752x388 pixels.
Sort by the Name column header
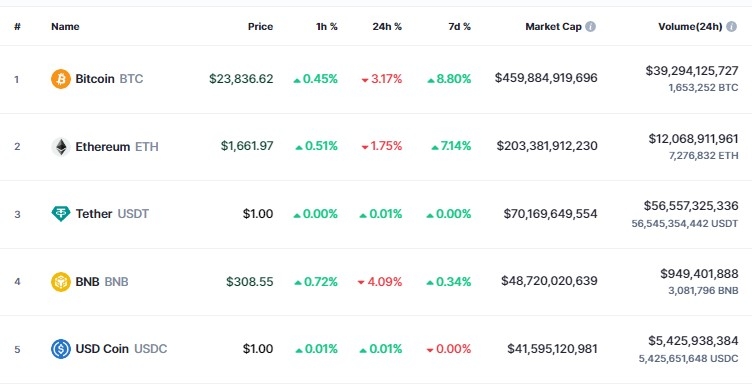(65, 26)
